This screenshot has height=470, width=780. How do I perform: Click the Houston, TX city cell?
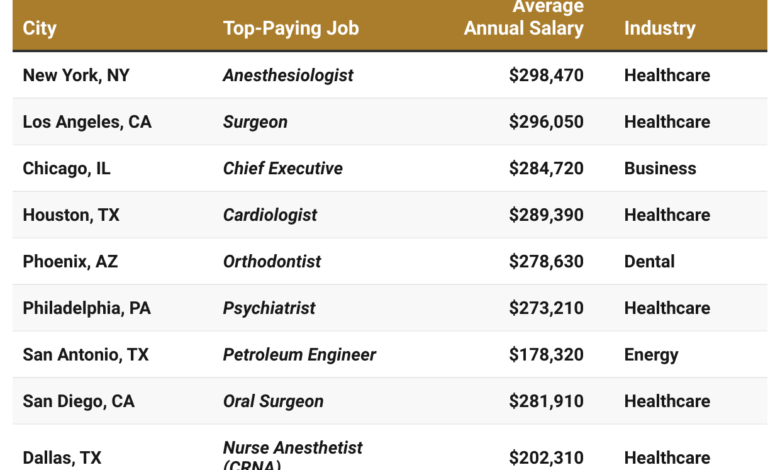point(72,215)
